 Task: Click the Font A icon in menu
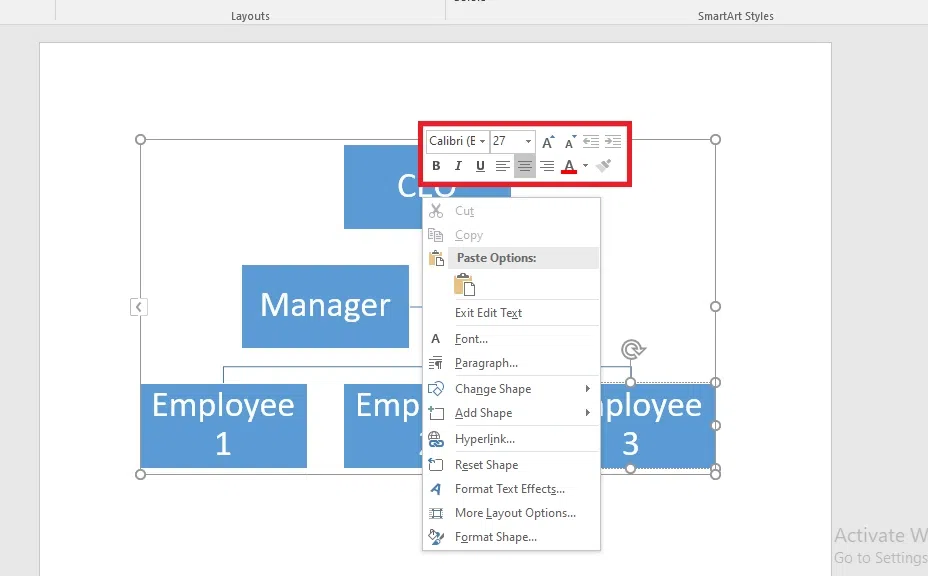click(436, 339)
